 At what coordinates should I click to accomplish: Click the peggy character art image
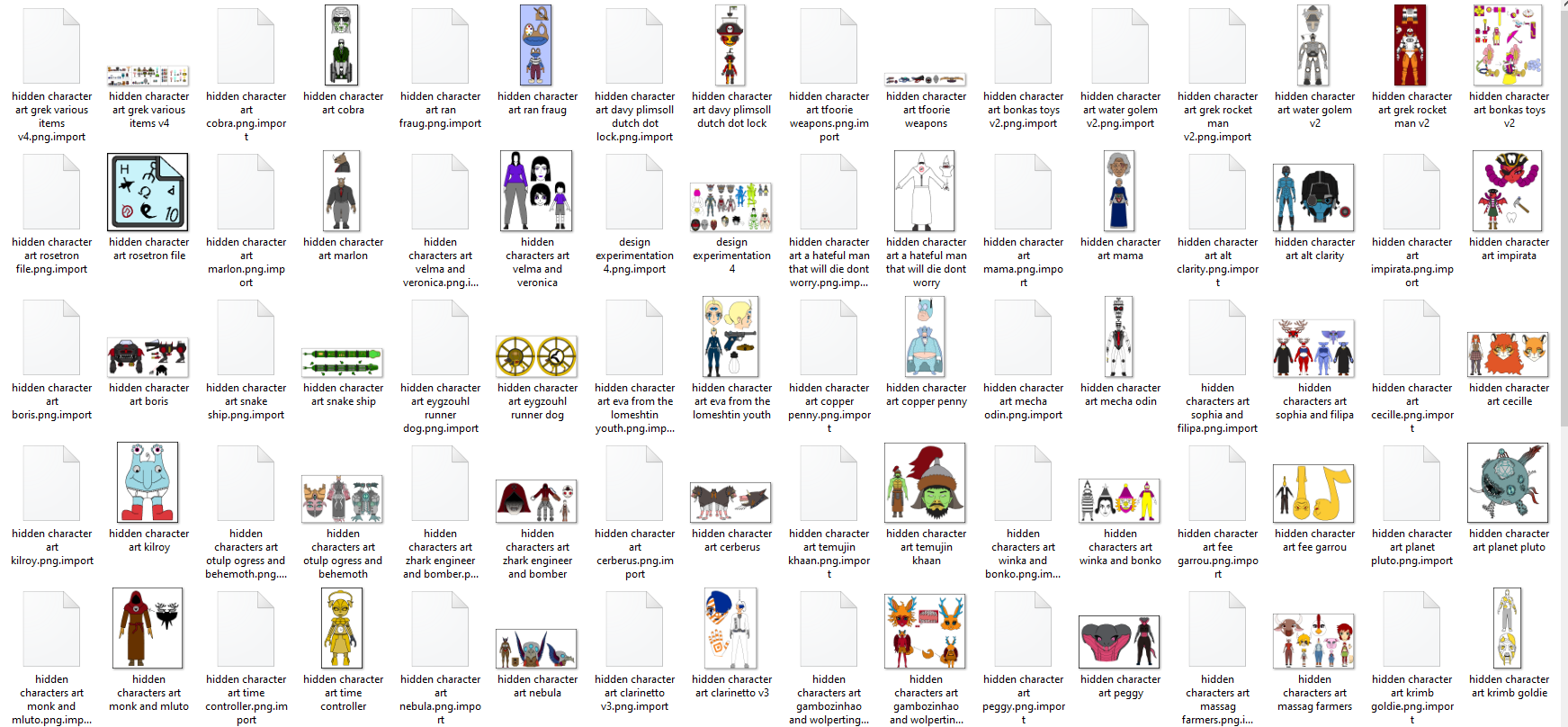tap(1119, 642)
